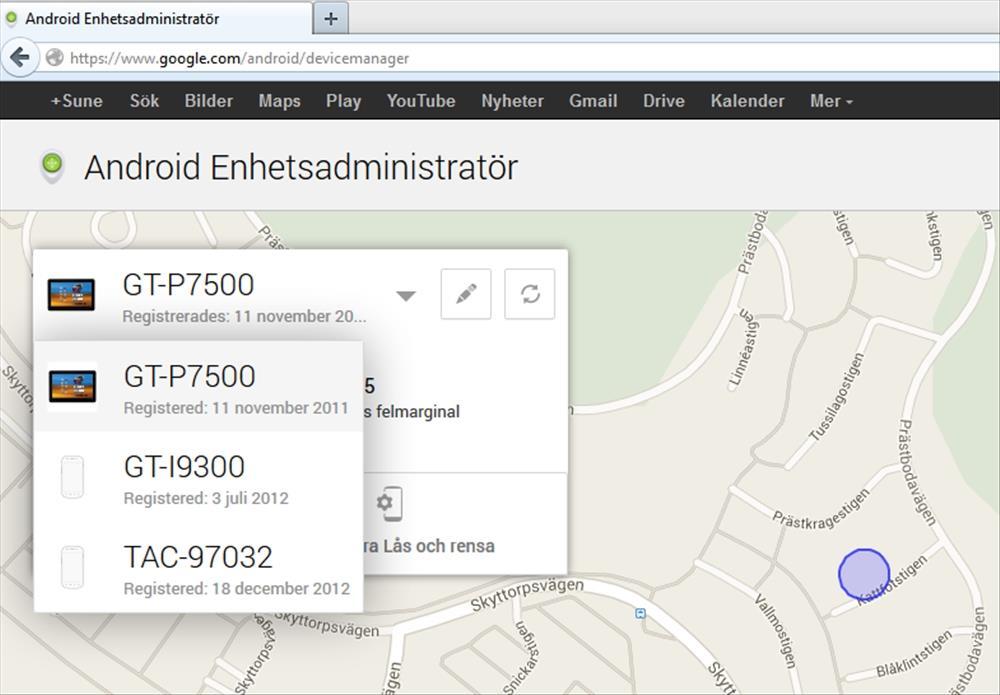The height and width of the screenshot is (695, 1000).
Task: Click the Prästkragestigen street label
Action: [x=821, y=512]
